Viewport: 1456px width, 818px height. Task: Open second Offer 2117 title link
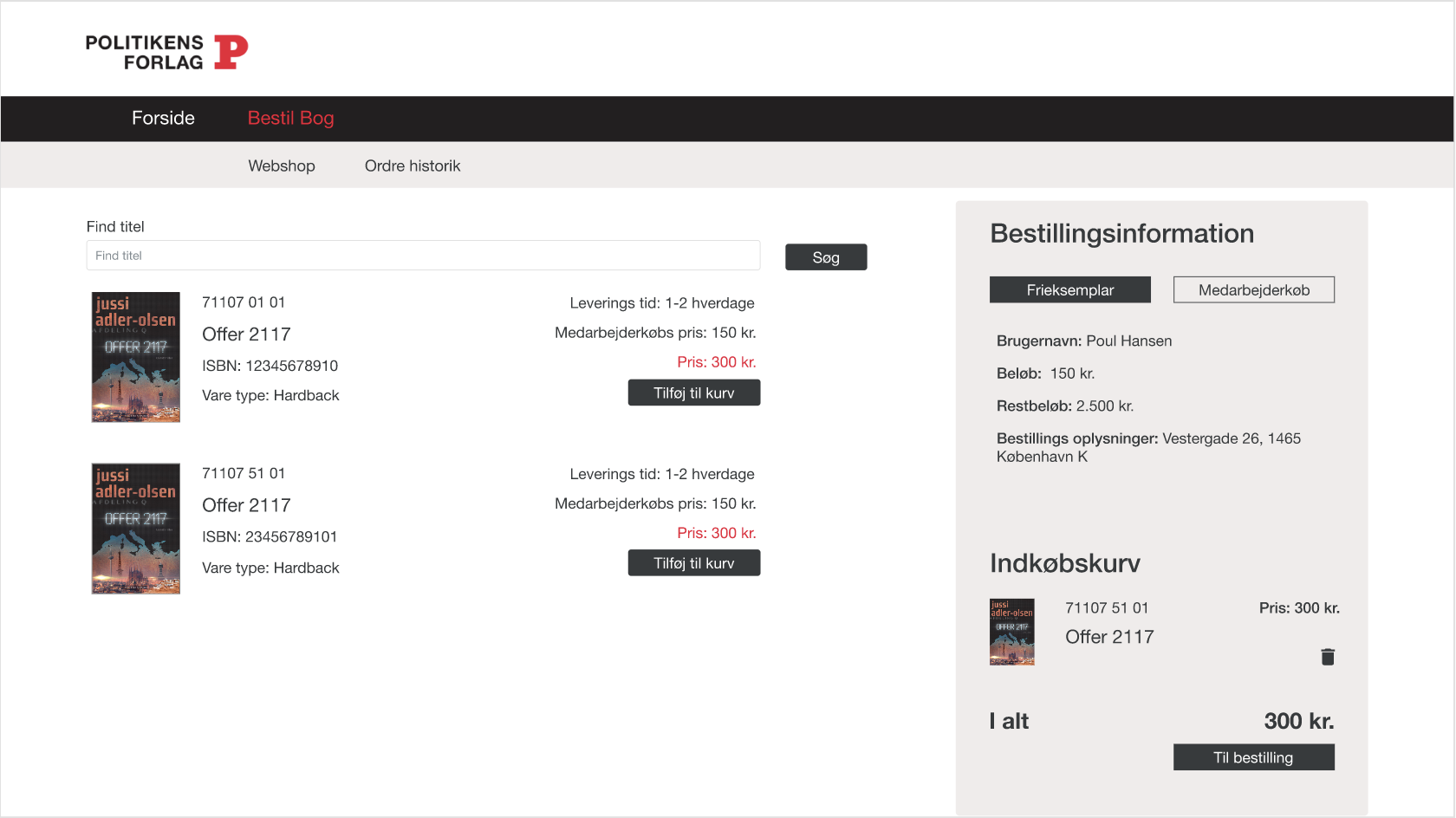pos(246,505)
